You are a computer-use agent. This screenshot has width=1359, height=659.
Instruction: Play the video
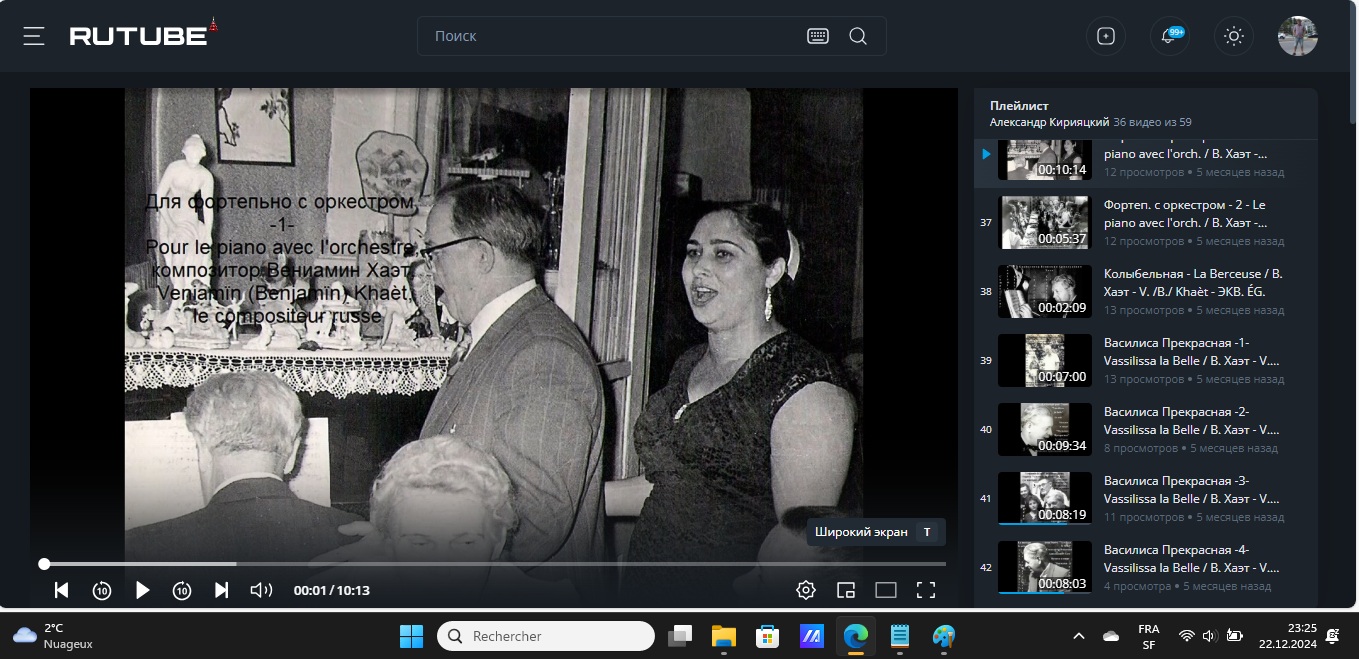coord(142,590)
